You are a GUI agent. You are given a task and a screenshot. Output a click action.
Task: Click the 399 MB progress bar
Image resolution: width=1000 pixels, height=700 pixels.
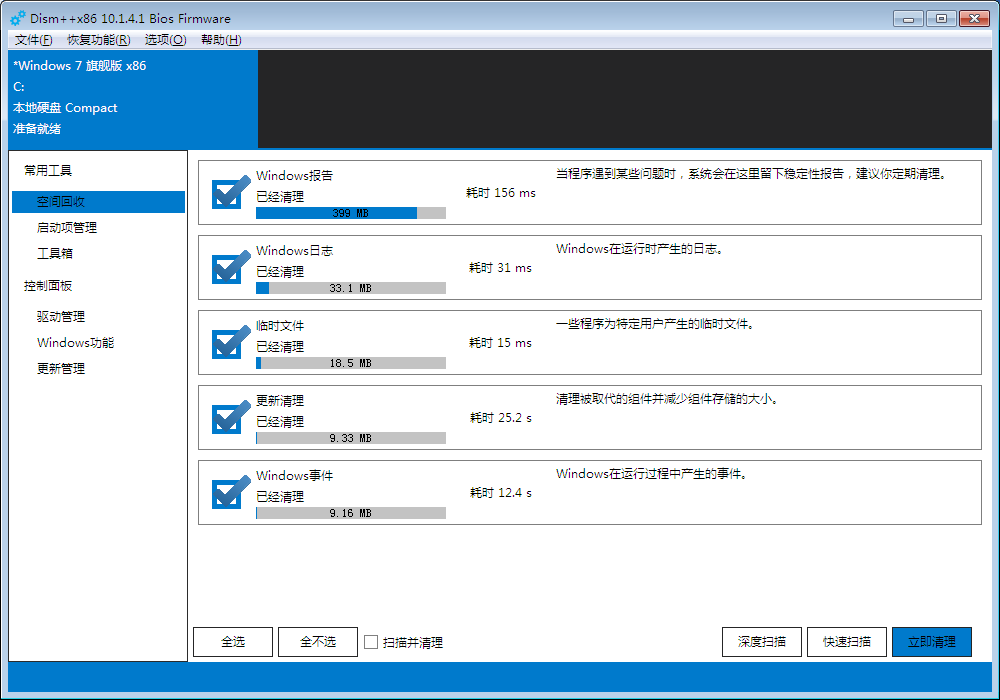pyautogui.click(x=351, y=213)
